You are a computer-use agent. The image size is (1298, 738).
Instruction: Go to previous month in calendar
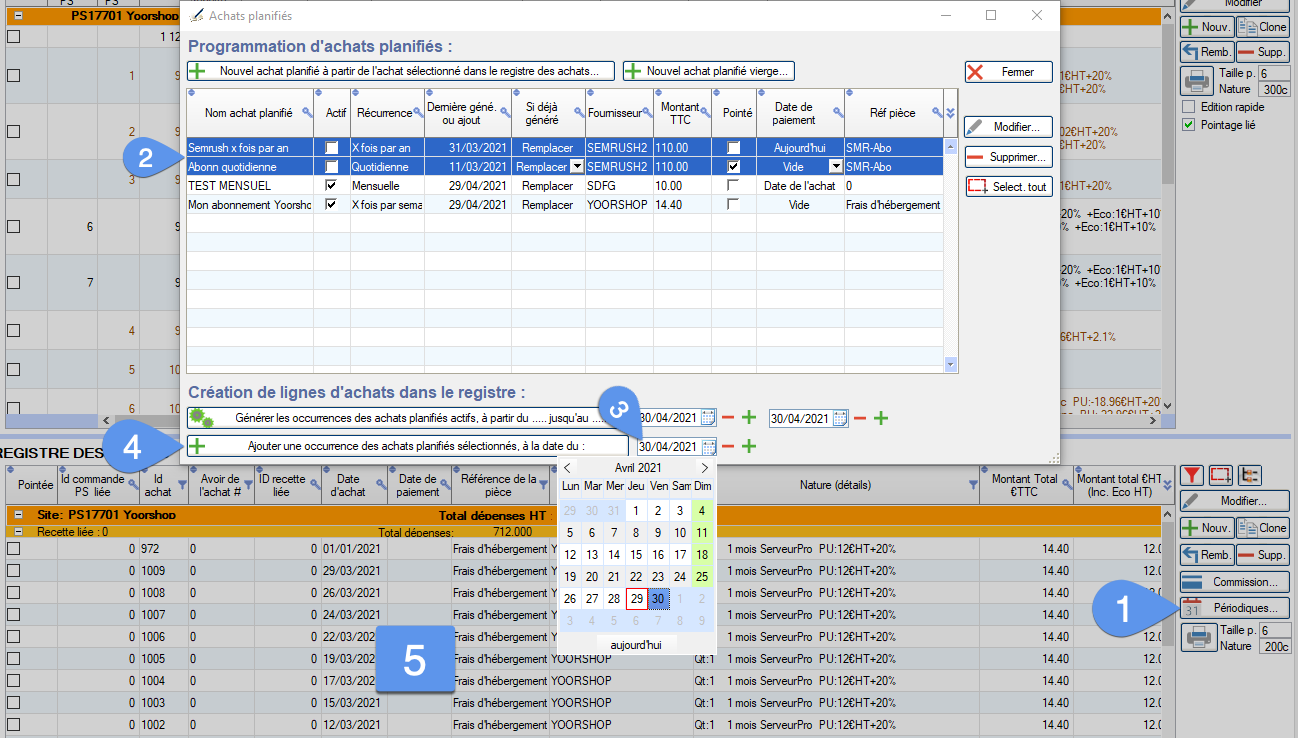[567, 468]
